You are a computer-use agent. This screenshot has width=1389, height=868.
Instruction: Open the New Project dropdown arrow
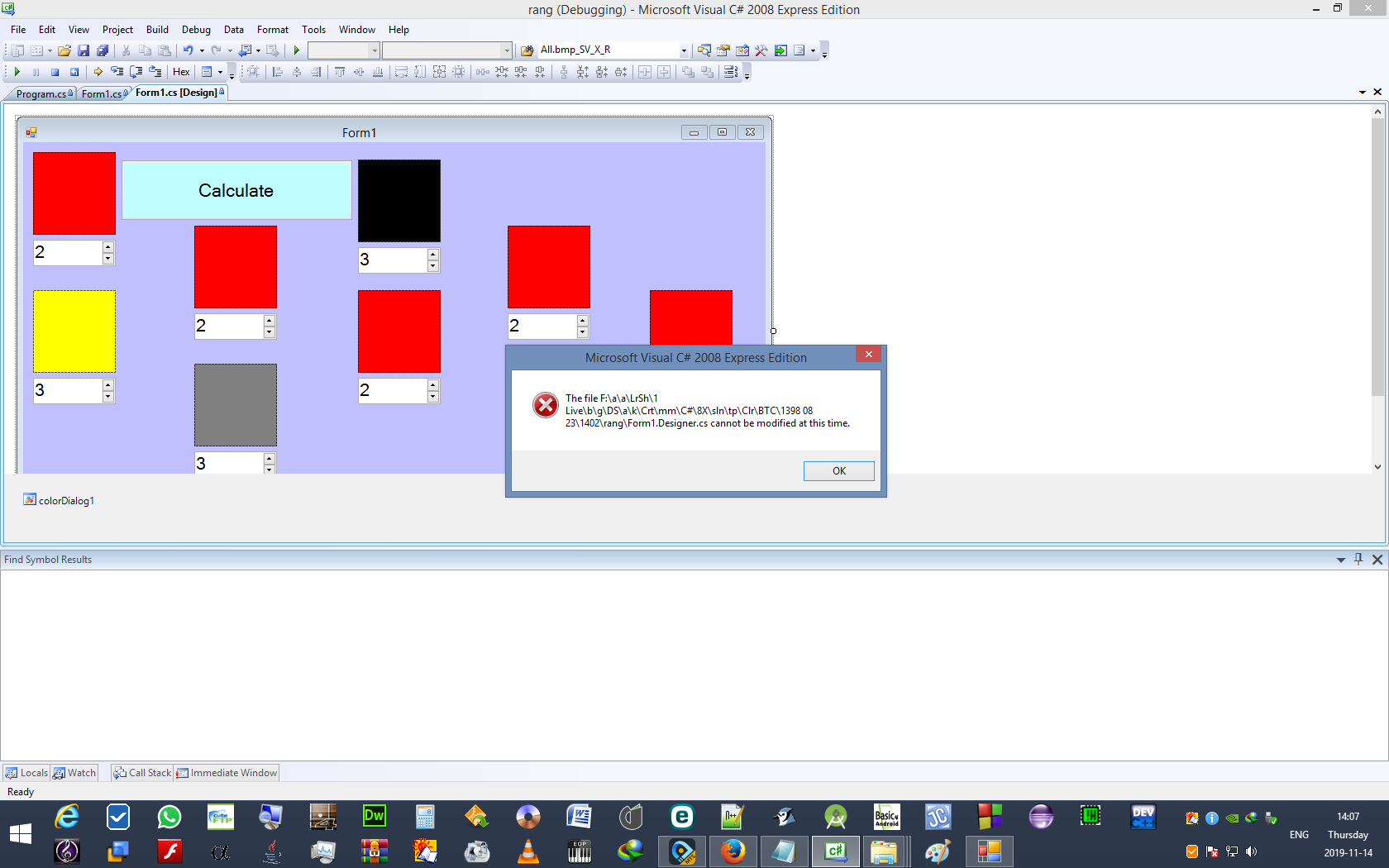click(50, 50)
